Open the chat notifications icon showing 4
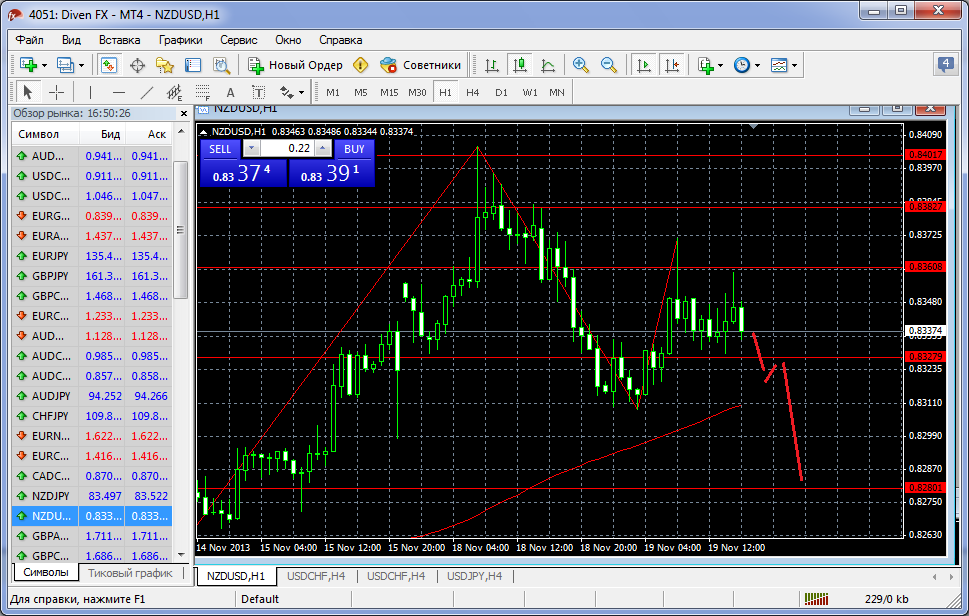The height and width of the screenshot is (616, 969). (x=945, y=65)
